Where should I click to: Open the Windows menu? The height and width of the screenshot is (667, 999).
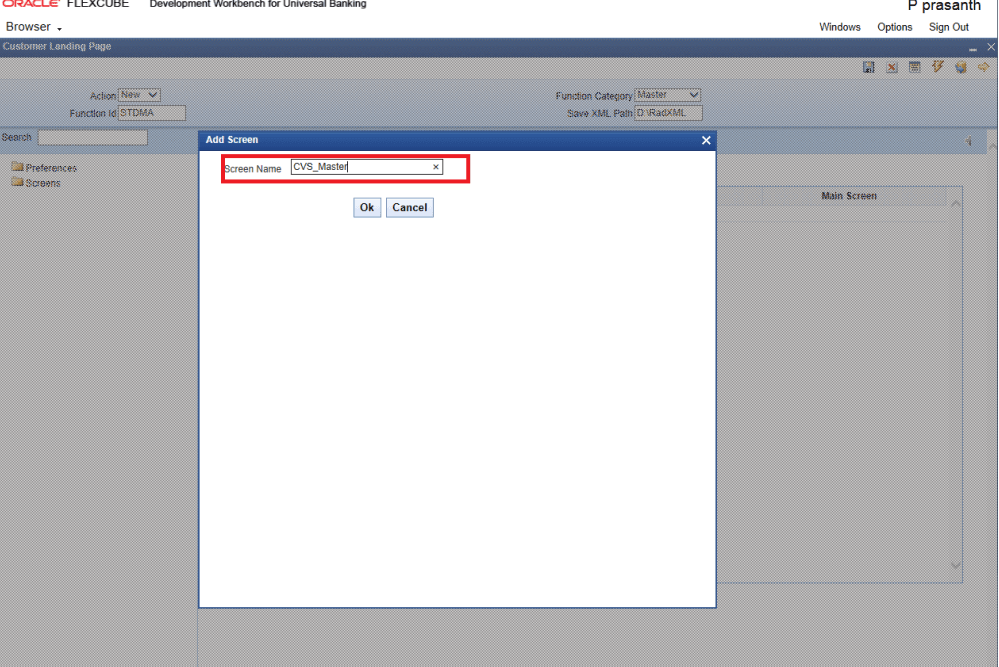(x=840, y=27)
